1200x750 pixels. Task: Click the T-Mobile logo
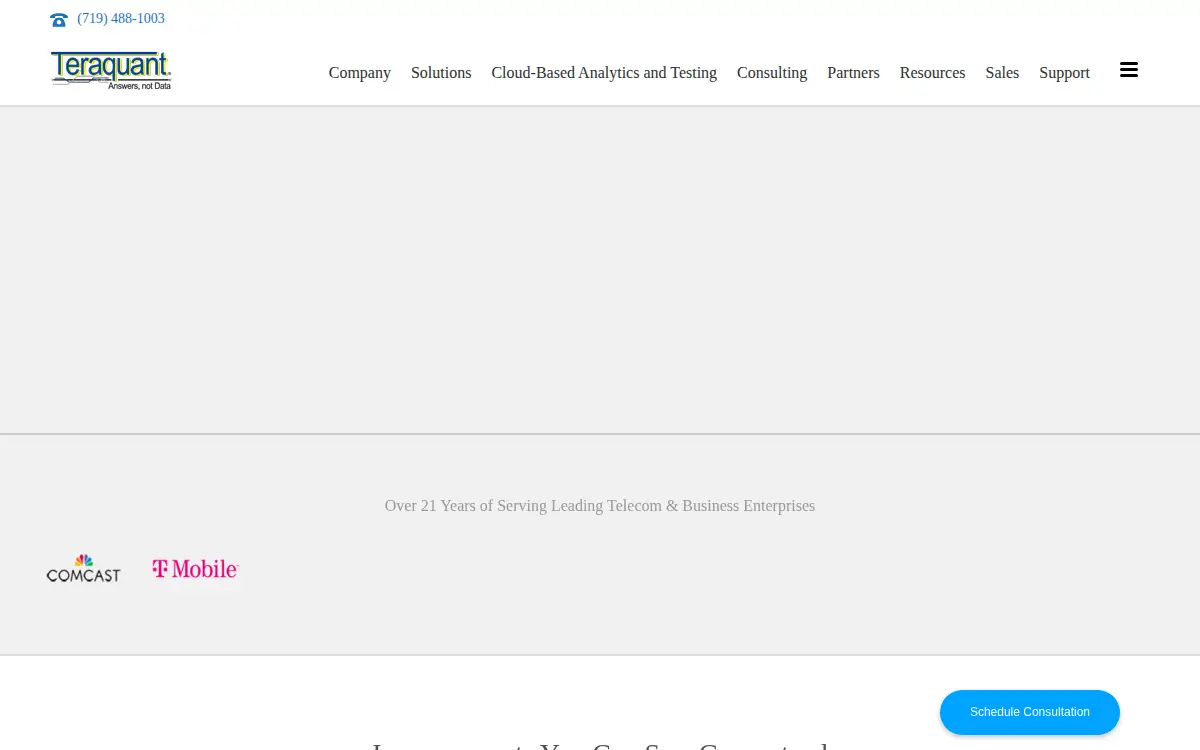click(x=196, y=569)
